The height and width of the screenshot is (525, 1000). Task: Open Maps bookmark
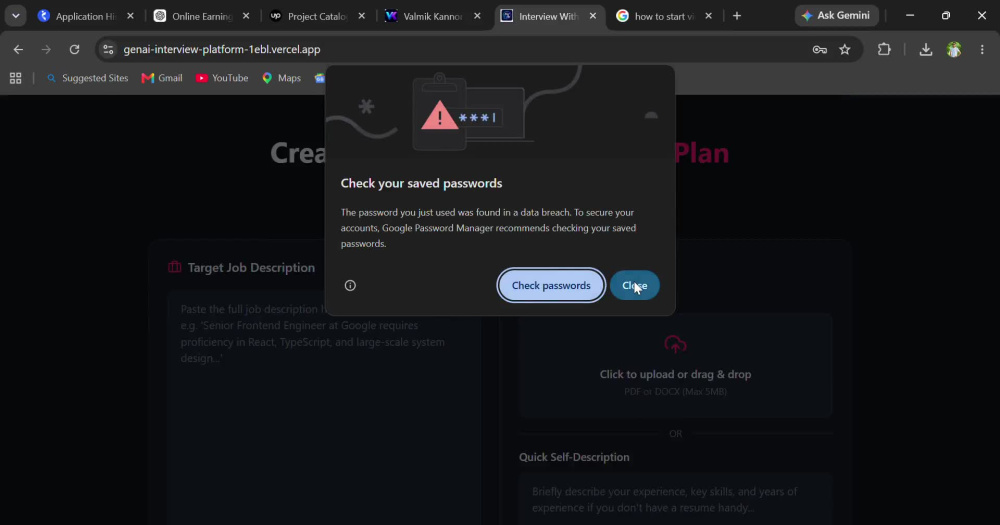(281, 78)
